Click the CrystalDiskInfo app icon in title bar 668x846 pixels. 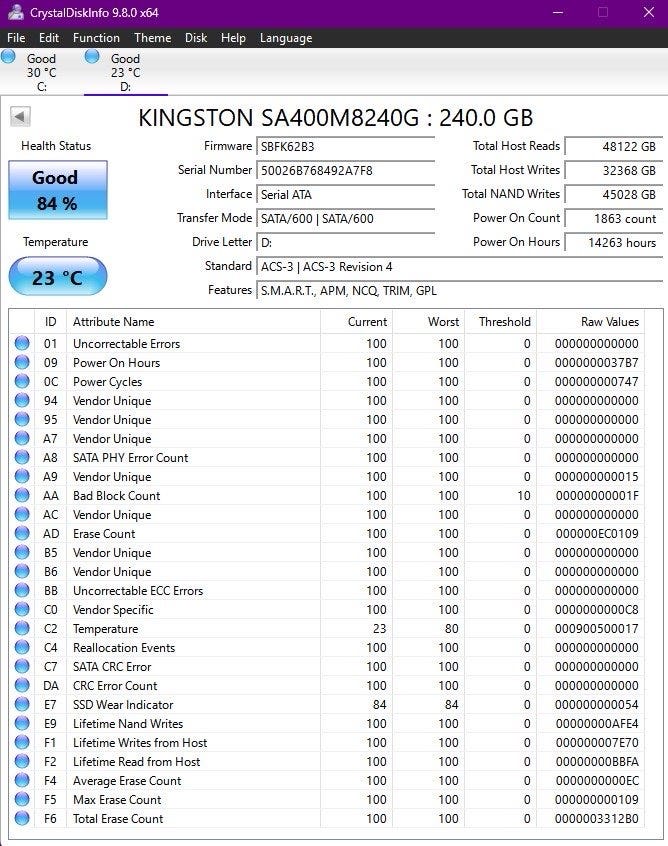[15, 12]
